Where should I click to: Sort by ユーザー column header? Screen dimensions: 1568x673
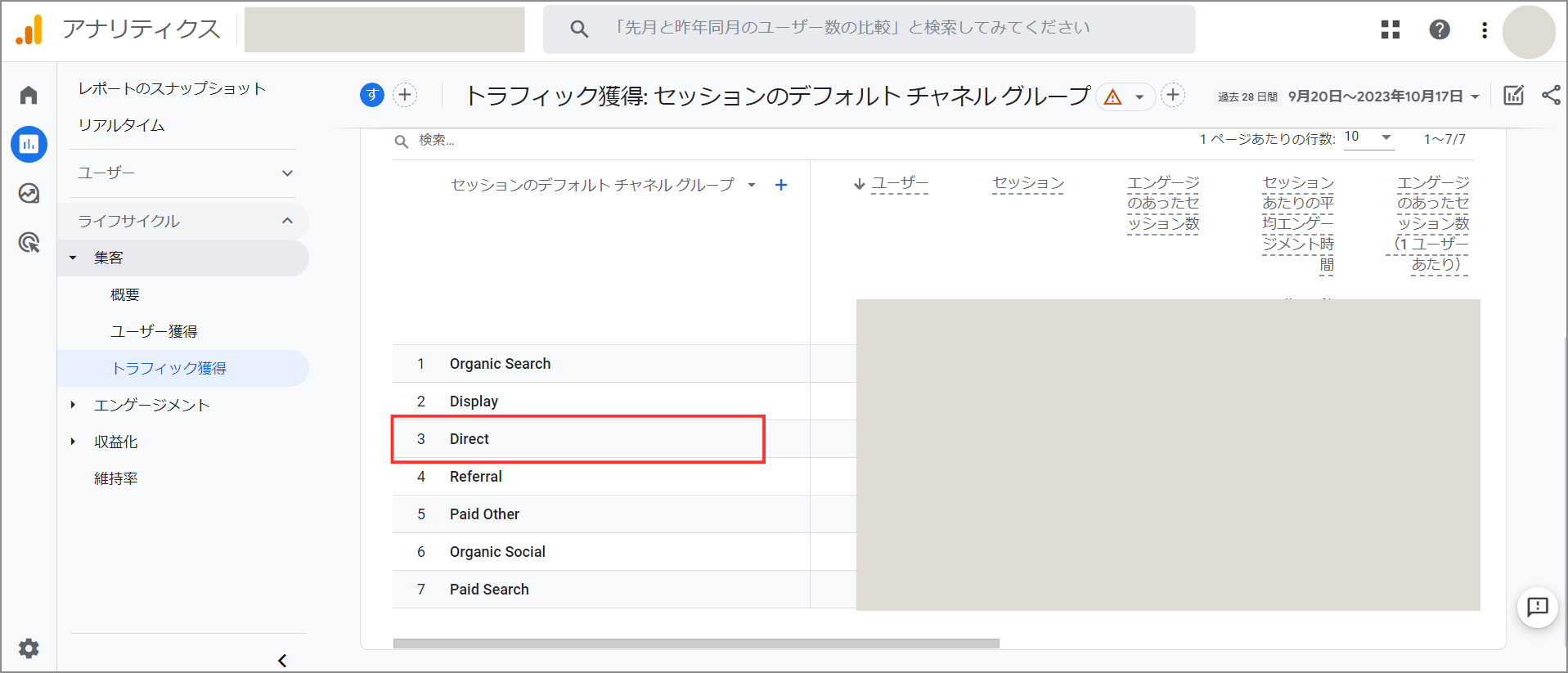900,183
